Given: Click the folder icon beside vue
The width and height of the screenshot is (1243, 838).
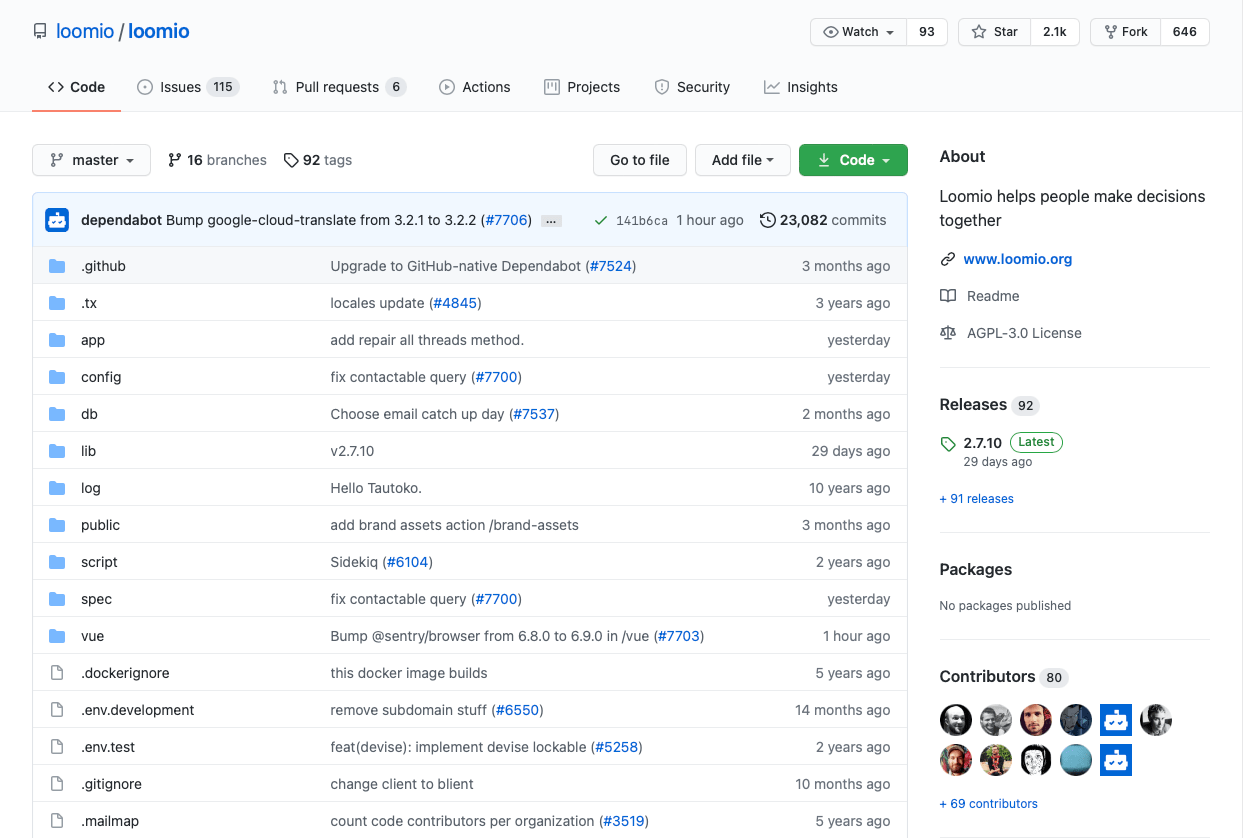Looking at the screenshot, I should (x=57, y=636).
